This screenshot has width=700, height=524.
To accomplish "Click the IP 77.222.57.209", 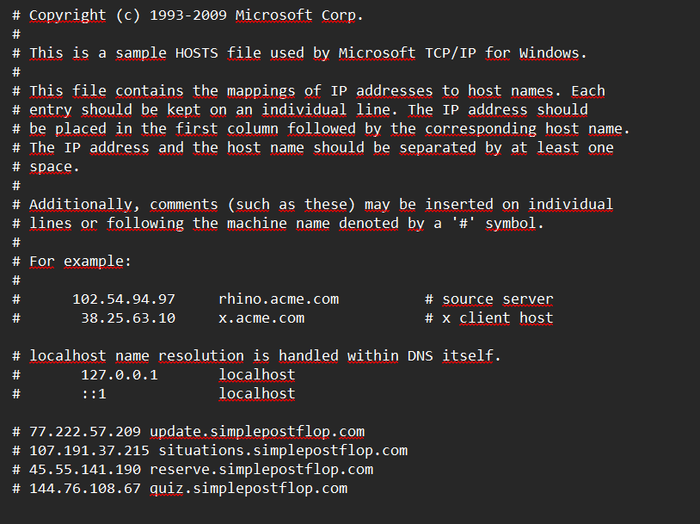I will tap(85, 432).
